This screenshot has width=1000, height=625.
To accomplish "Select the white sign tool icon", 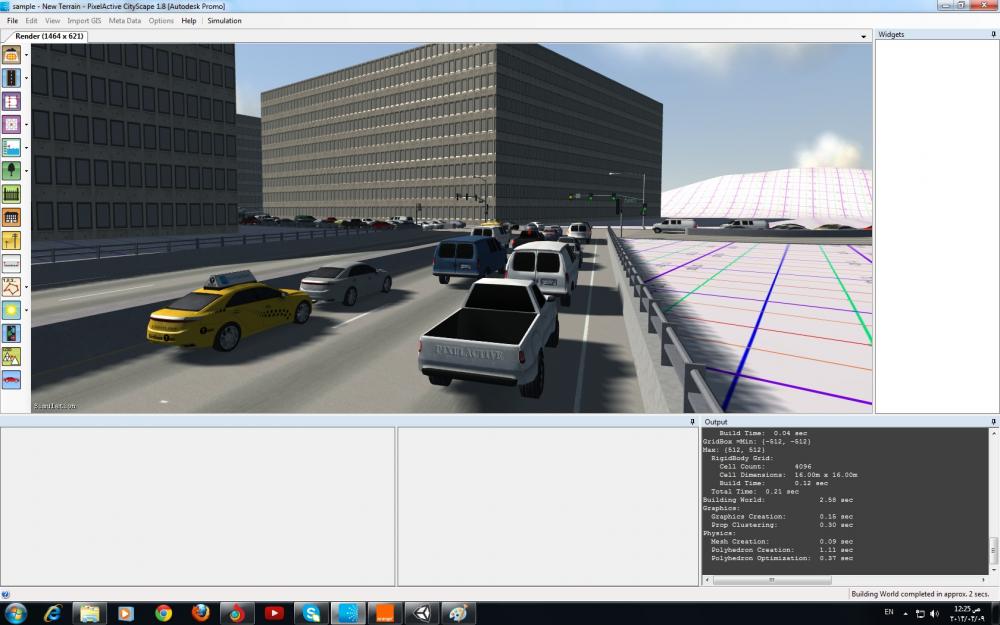I will (x=11, y=263).
